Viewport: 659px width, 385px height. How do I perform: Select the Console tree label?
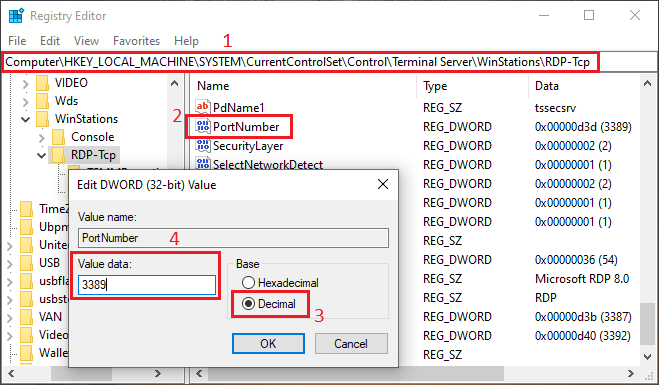(92, 137)
